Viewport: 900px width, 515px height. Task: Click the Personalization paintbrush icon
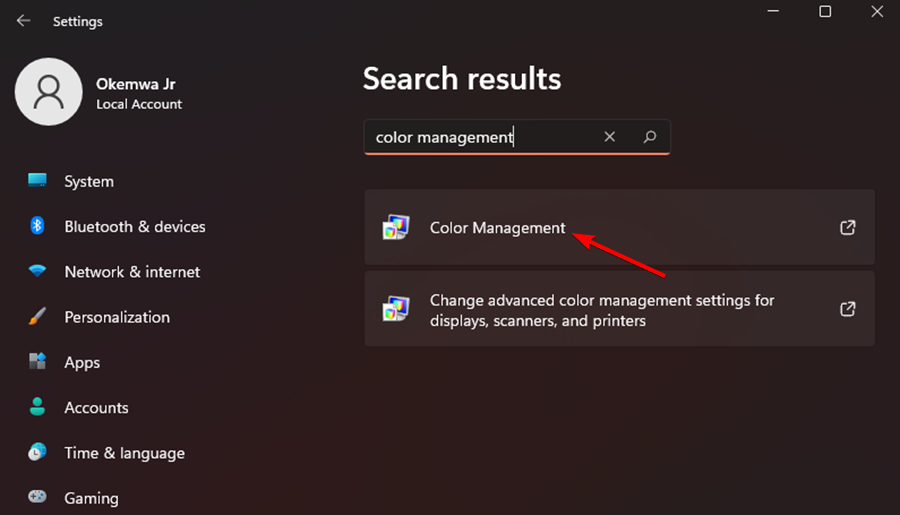point(38,317)
